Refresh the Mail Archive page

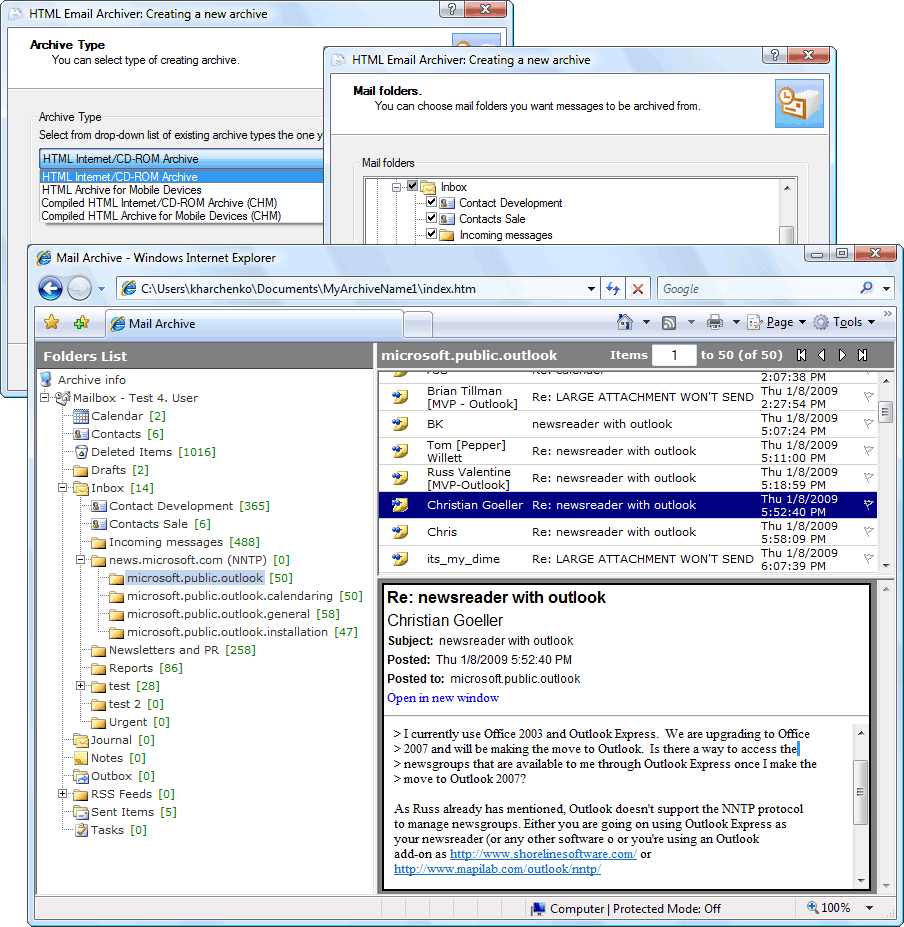coord(613,289)
